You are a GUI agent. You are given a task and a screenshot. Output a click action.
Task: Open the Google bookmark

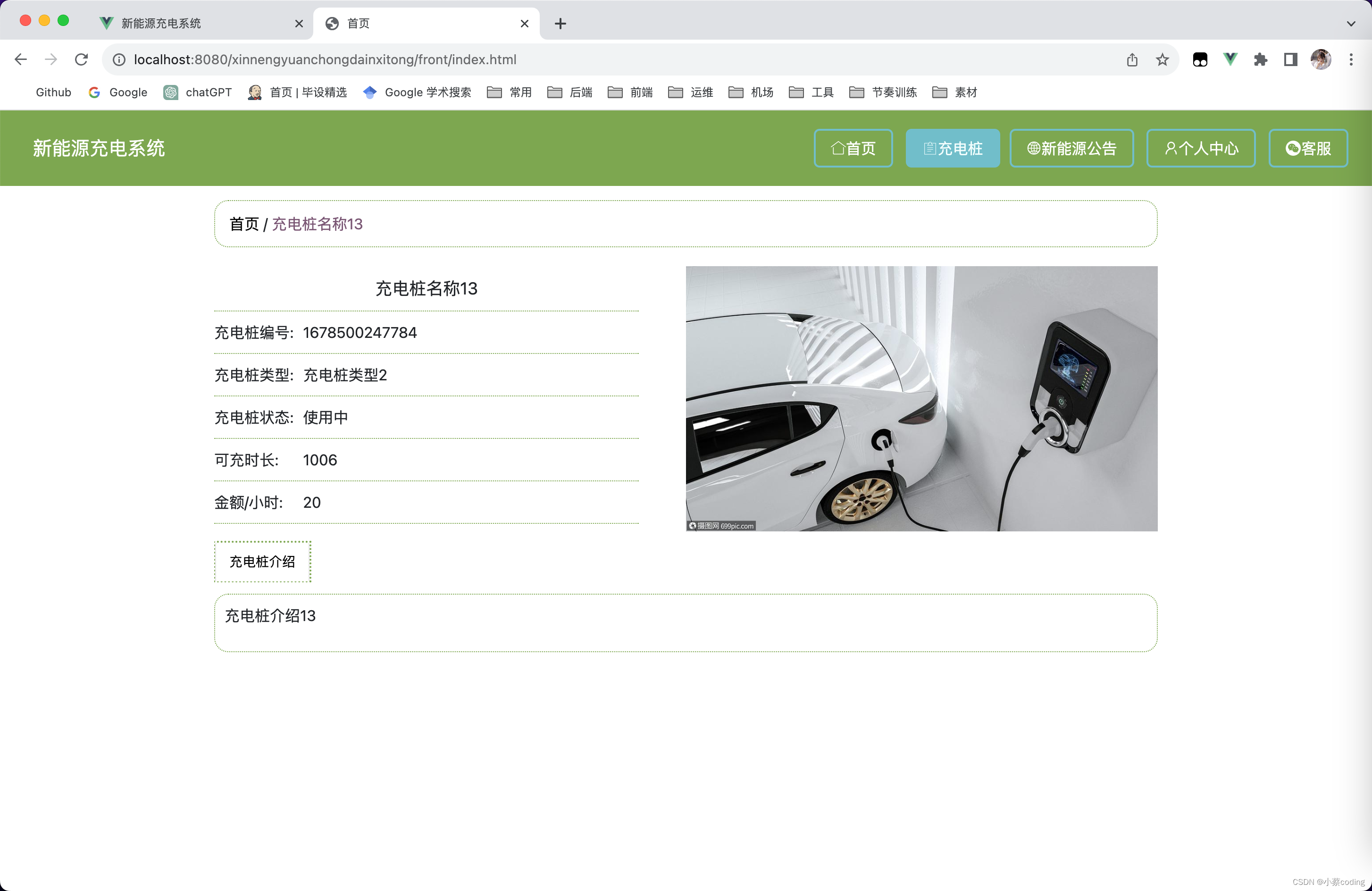pyautogui.click(x=118, y=92)
